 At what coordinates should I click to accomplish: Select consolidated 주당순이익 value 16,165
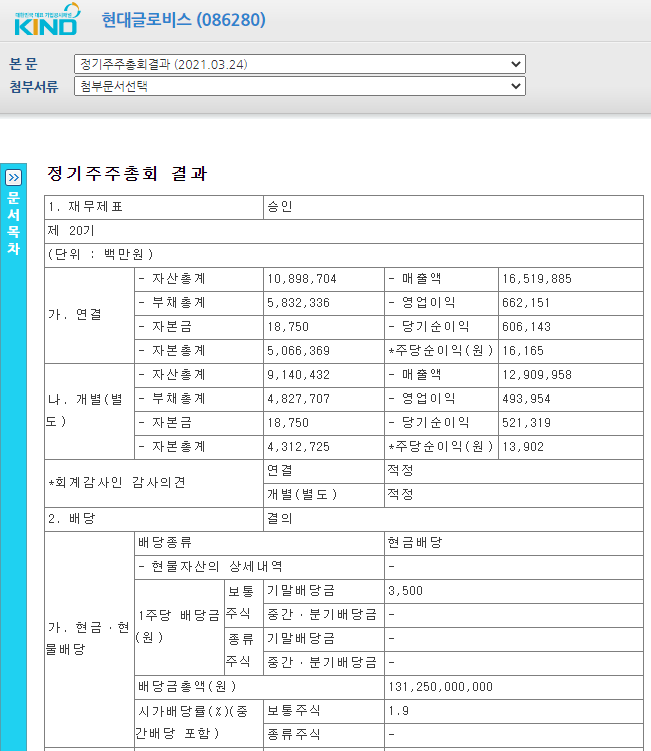click(523, 351)
